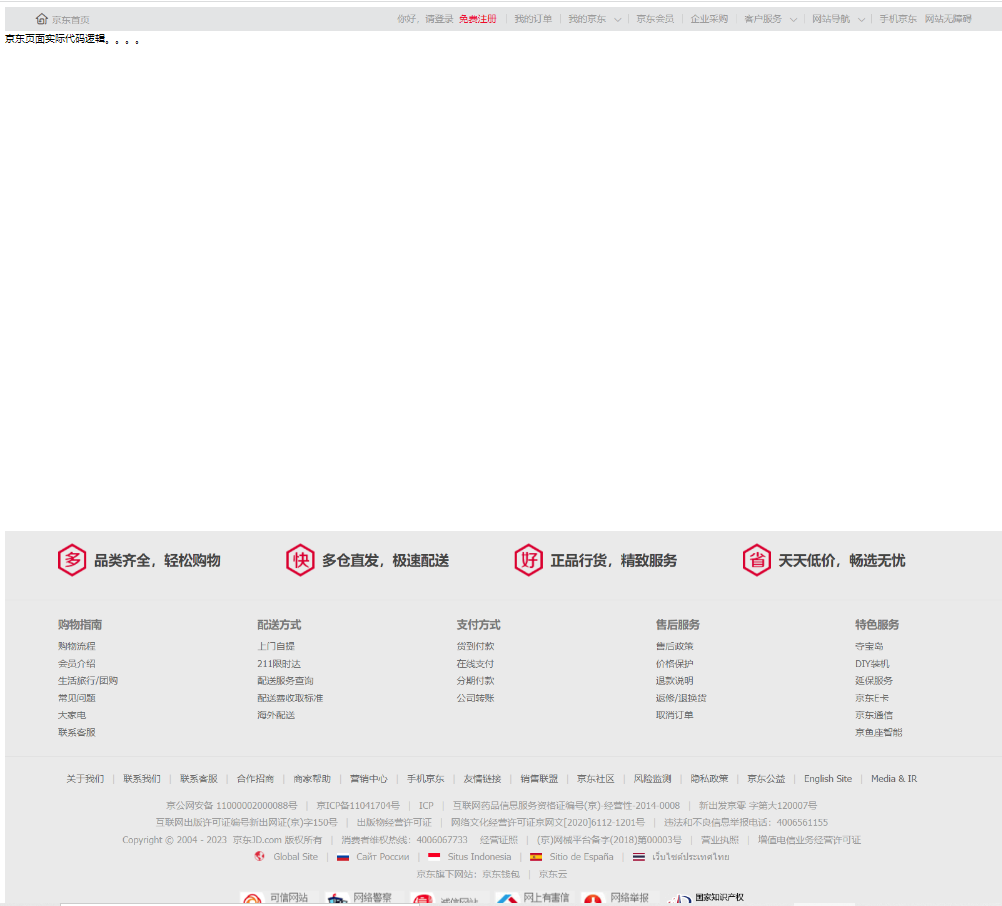Screen dimensions: 1002x906
Task: Open the 友情链接 footer link
Action: pos(482,778)
